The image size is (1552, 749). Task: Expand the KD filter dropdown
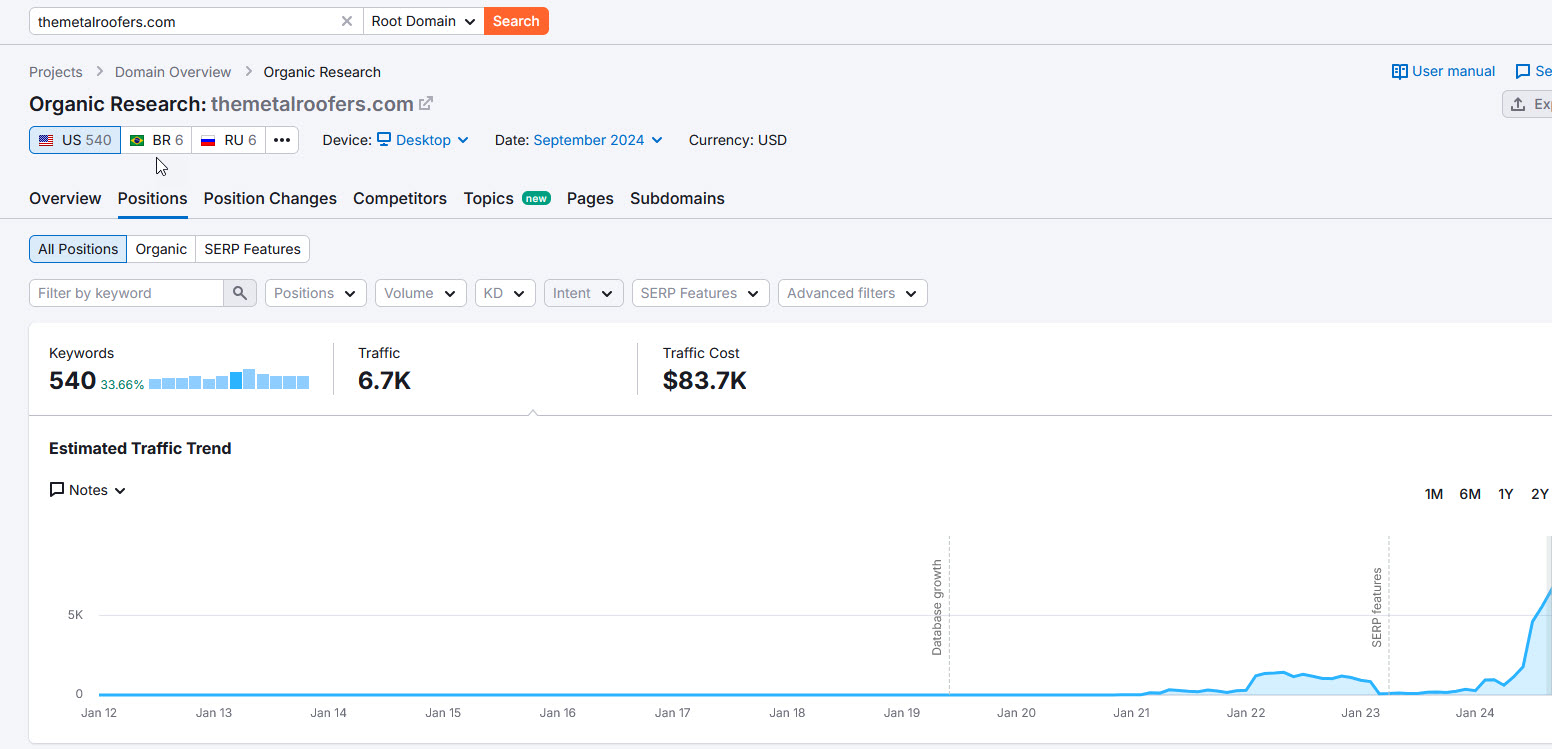pyautogui.click(x=505, y=293)
